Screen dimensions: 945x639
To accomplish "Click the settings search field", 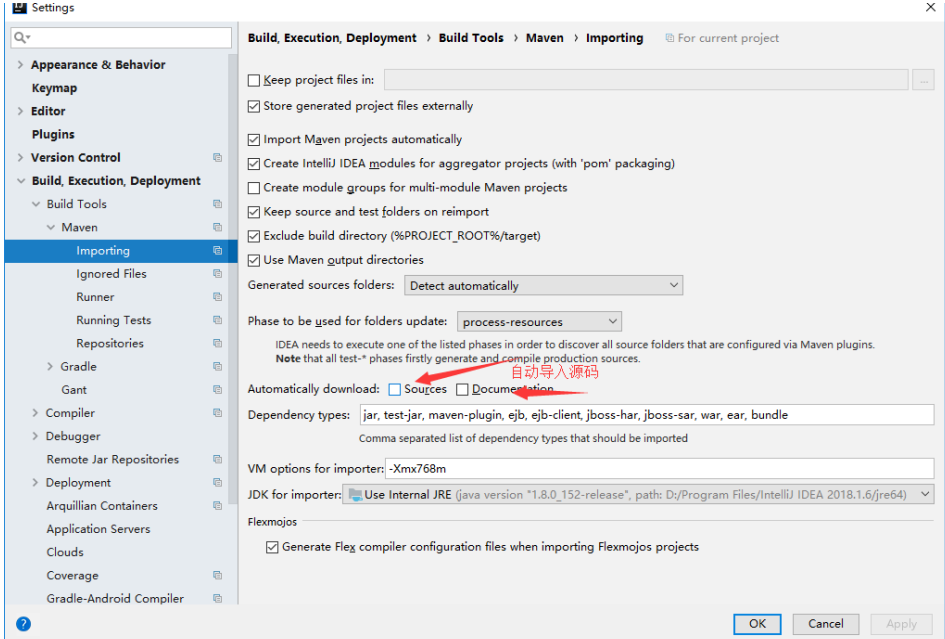I will click(x=121, y=37).
